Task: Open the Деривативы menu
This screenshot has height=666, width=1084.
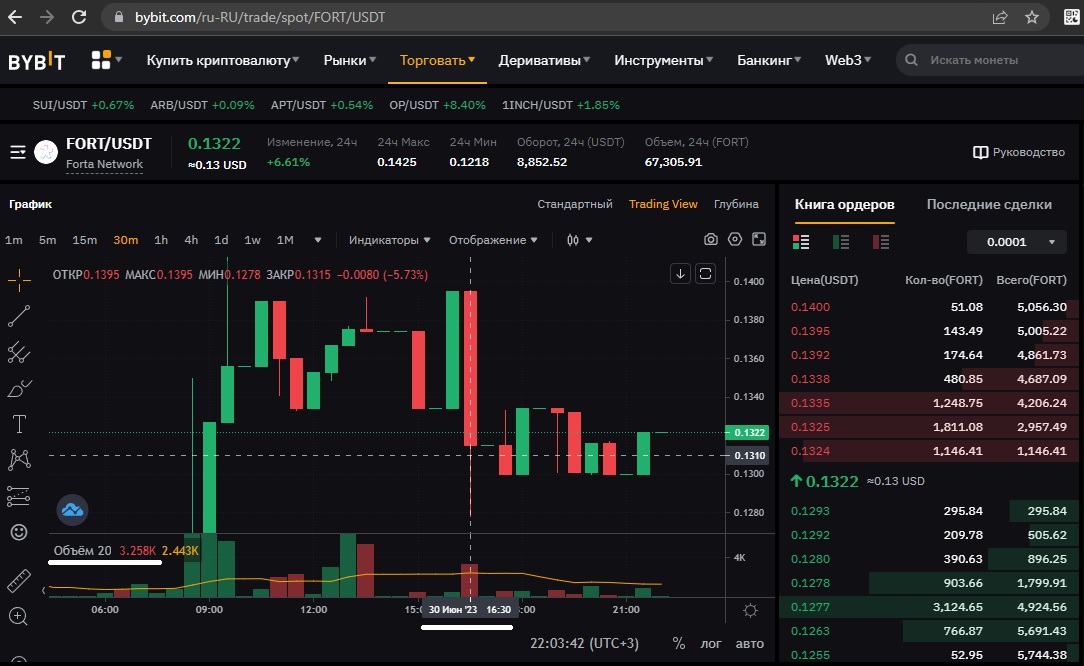Action: tap(545, 60)
